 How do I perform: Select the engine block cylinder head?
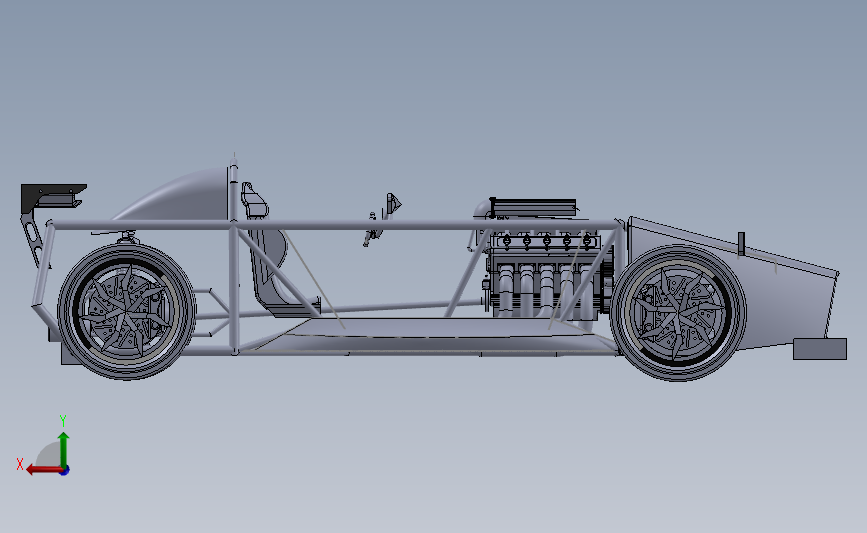click(545, 241)
